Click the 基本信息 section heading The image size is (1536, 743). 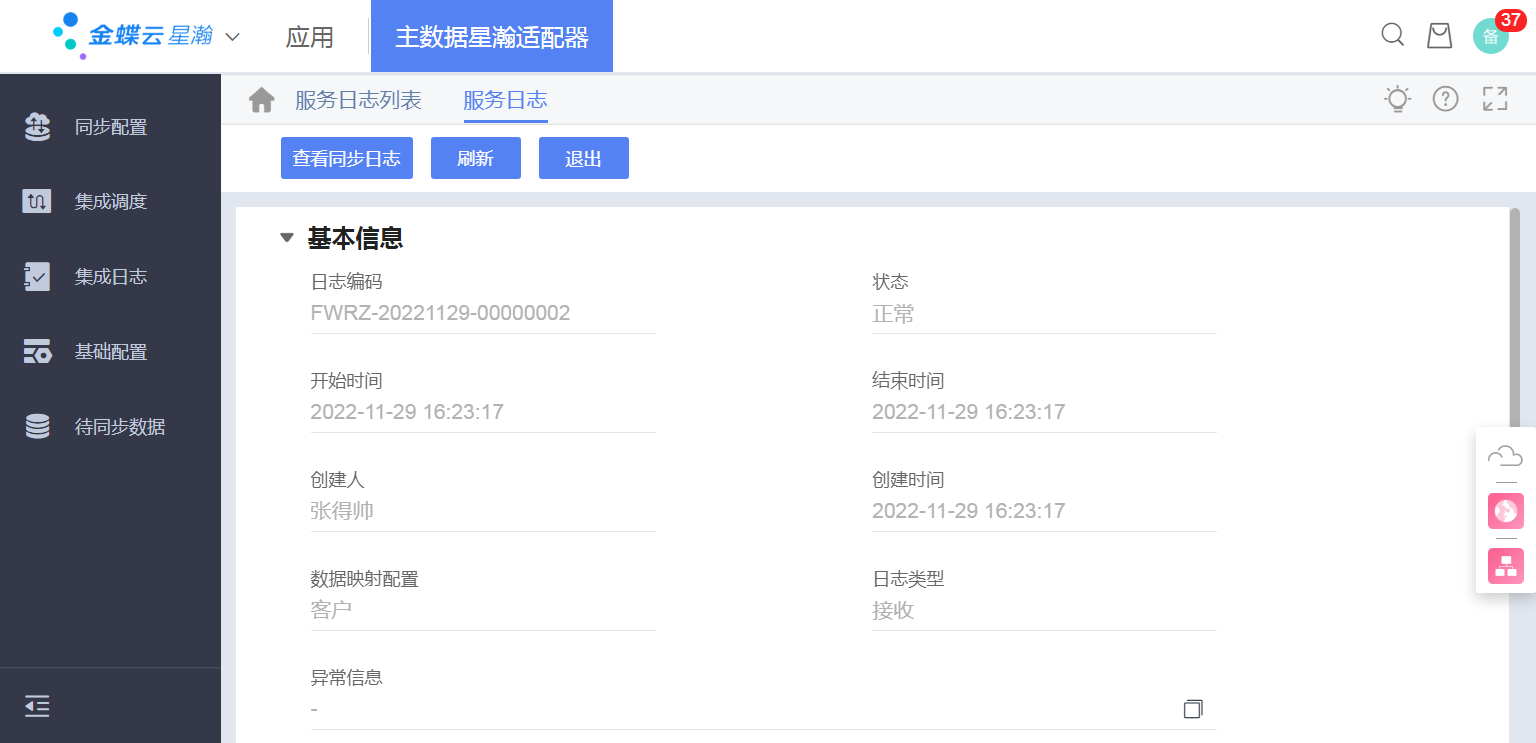tap(355, 238)
